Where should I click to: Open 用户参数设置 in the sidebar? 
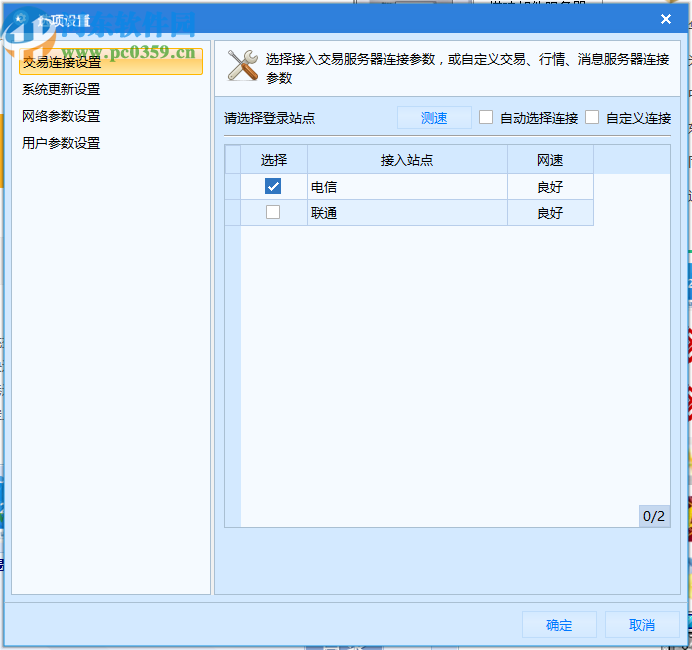pos(61,143)
